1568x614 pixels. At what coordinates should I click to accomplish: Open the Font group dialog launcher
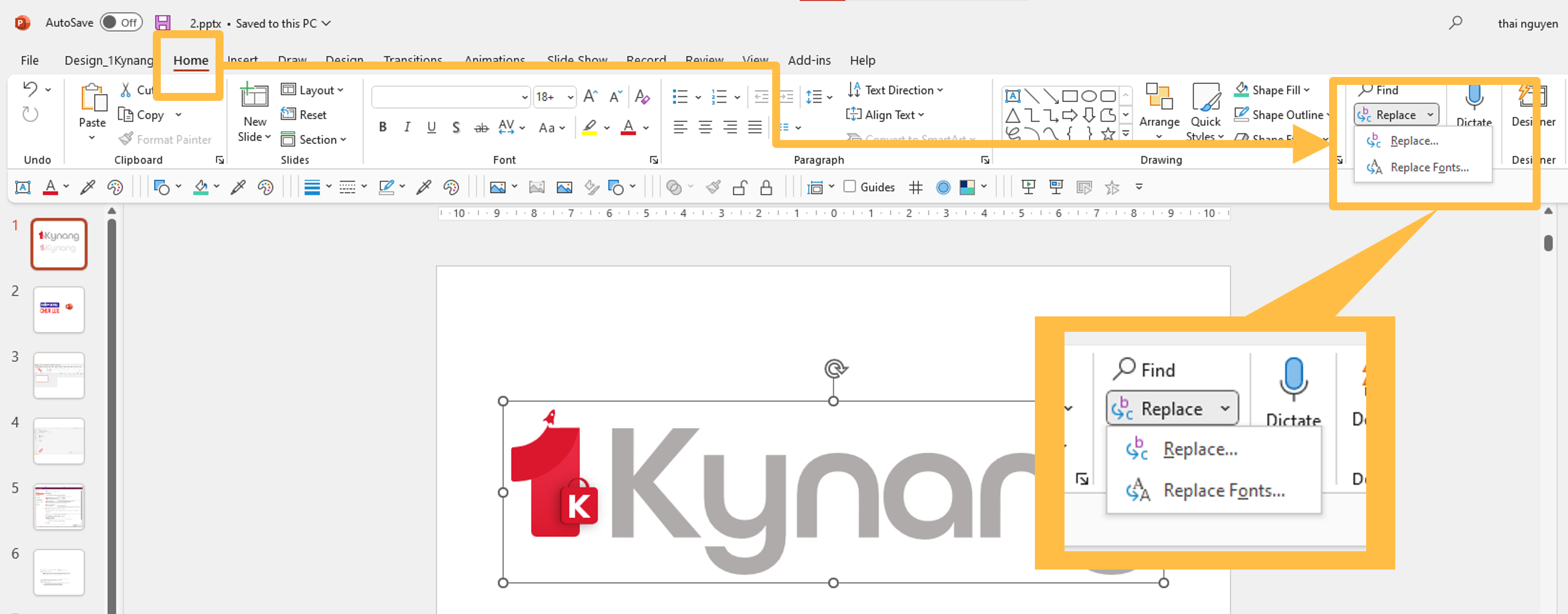[654, 160]
